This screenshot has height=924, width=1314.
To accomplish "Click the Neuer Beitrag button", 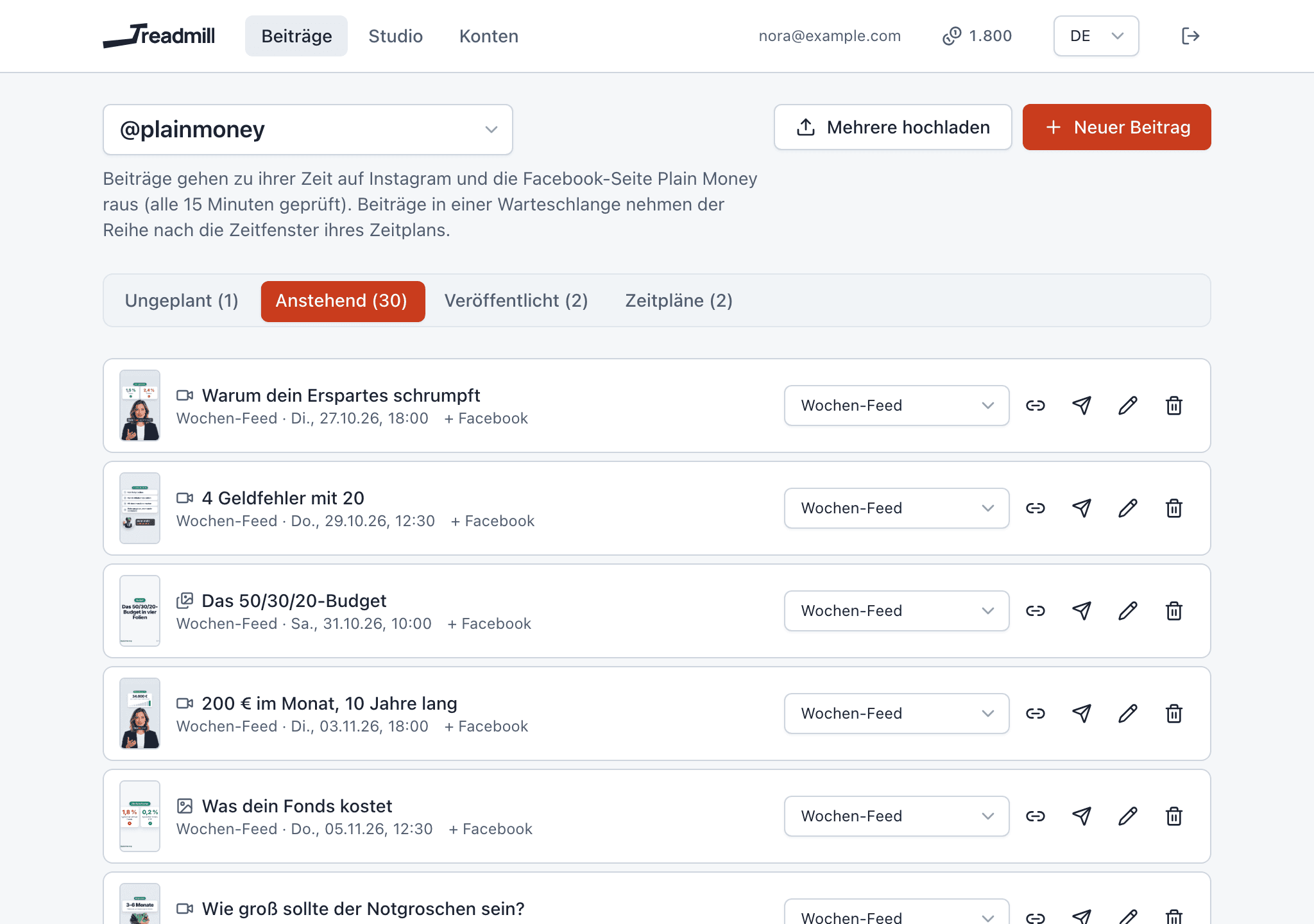I will point(1116,127).
